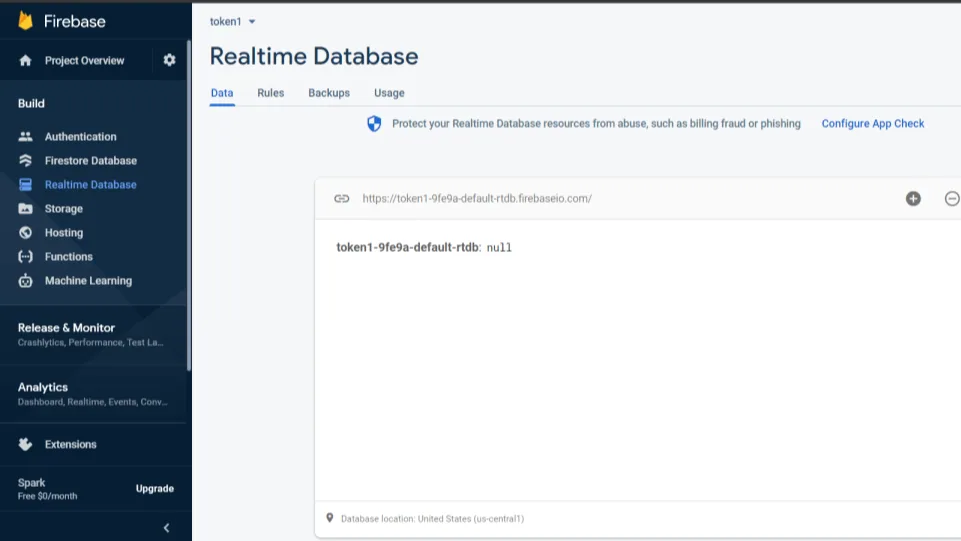This screenshot has width=961, height=541.
Task: Click the Storage folder icon
Action: pos(25,208)
